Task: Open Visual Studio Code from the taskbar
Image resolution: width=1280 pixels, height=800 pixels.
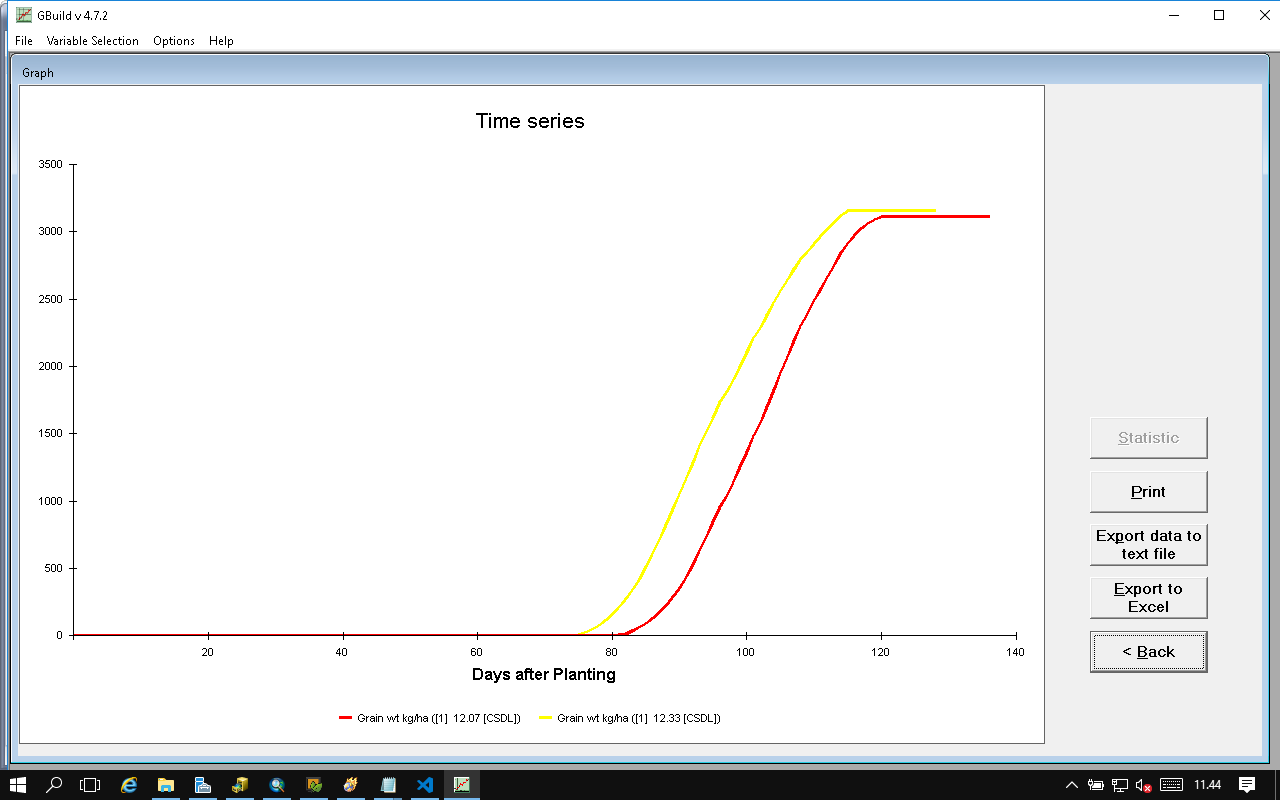Action: pyautogui.click(x=425, y=785)
